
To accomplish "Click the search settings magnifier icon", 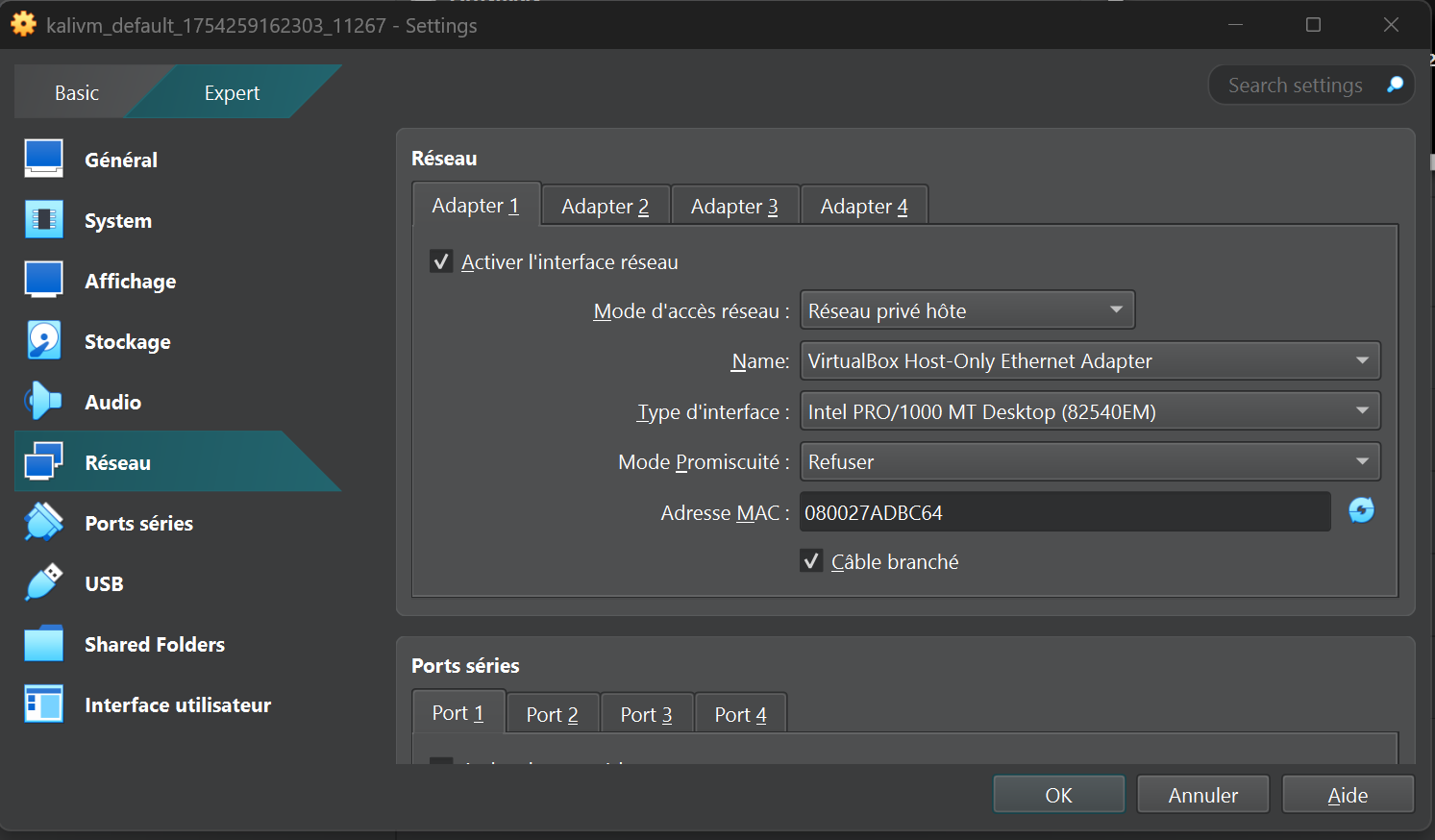I will coord(1395,86).
